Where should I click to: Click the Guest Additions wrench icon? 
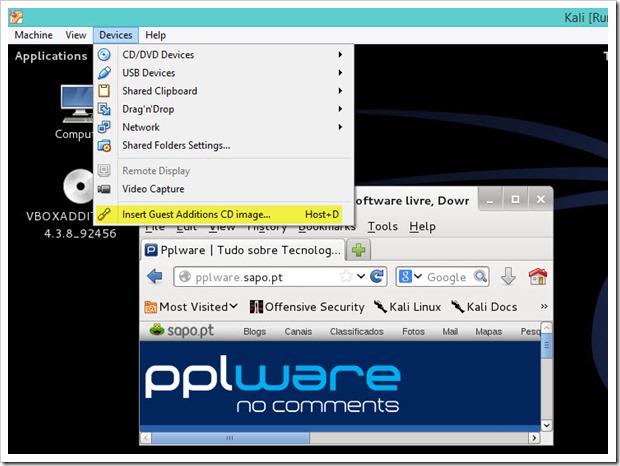point(104,214)
